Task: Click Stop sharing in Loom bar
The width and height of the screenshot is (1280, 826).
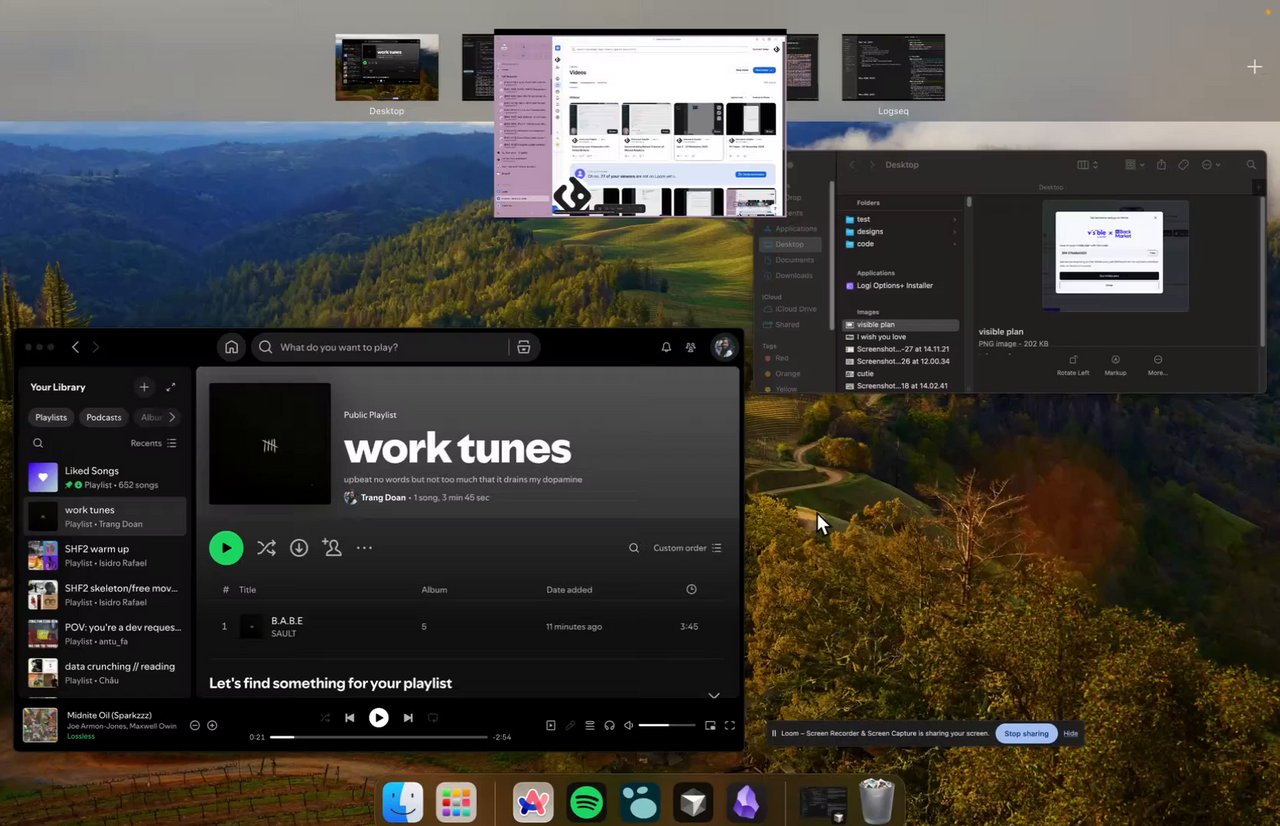Action: click(1026, 733)
